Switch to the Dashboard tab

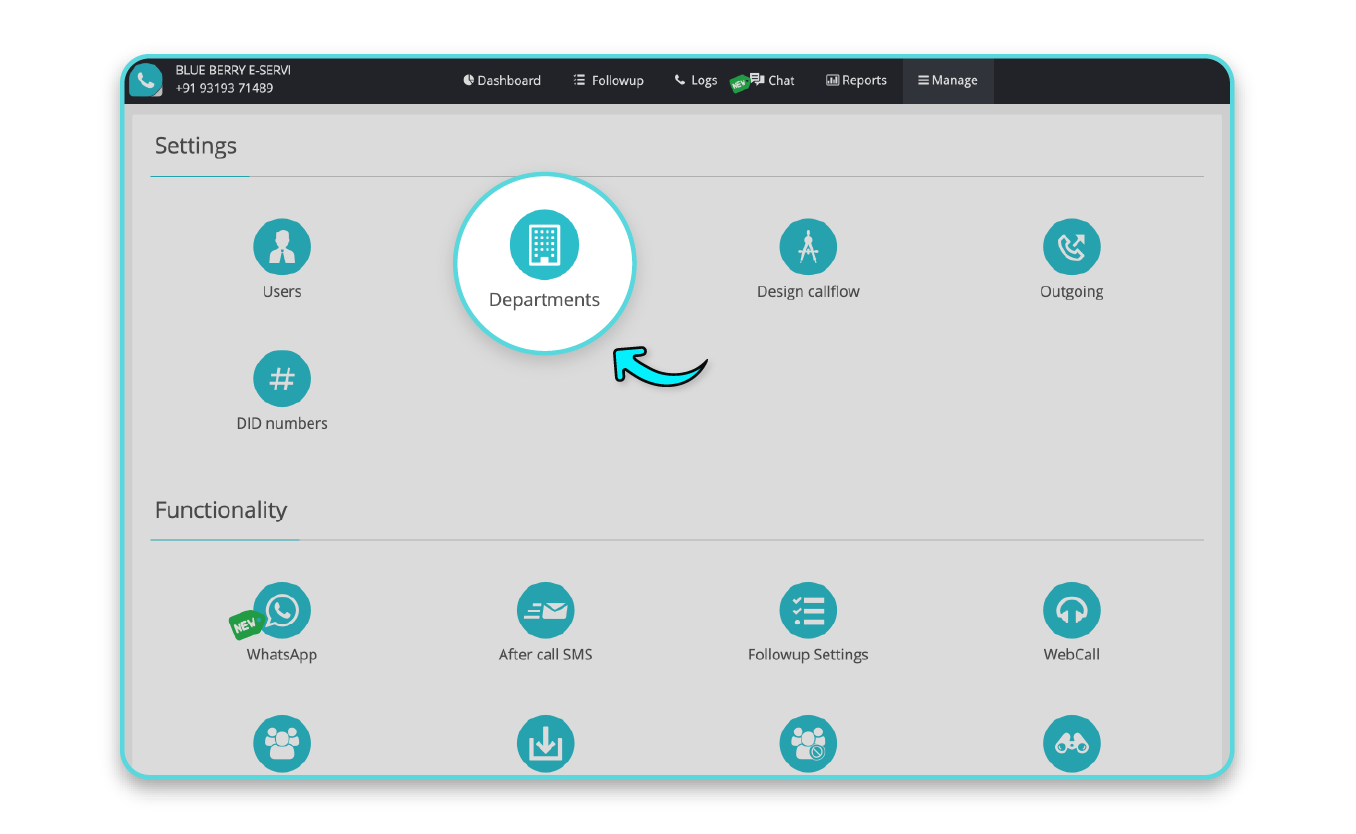tap(502, 80)
